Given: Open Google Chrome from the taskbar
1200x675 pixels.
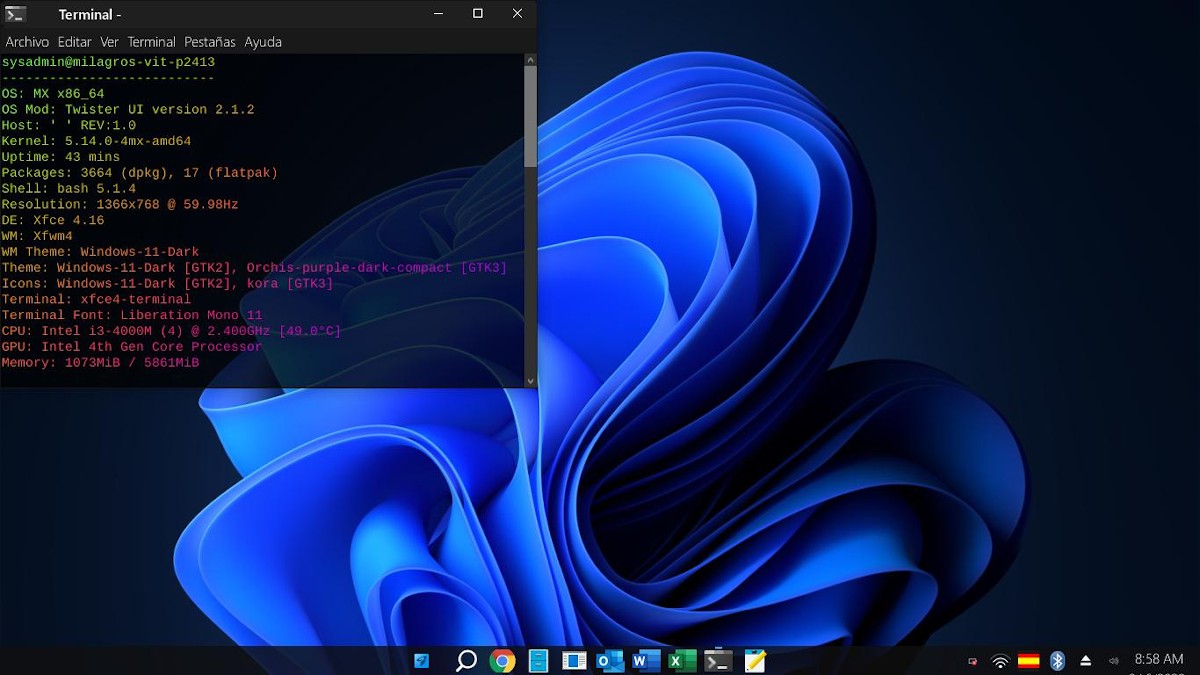Looking at the screenshot, I should click(502, 660).
